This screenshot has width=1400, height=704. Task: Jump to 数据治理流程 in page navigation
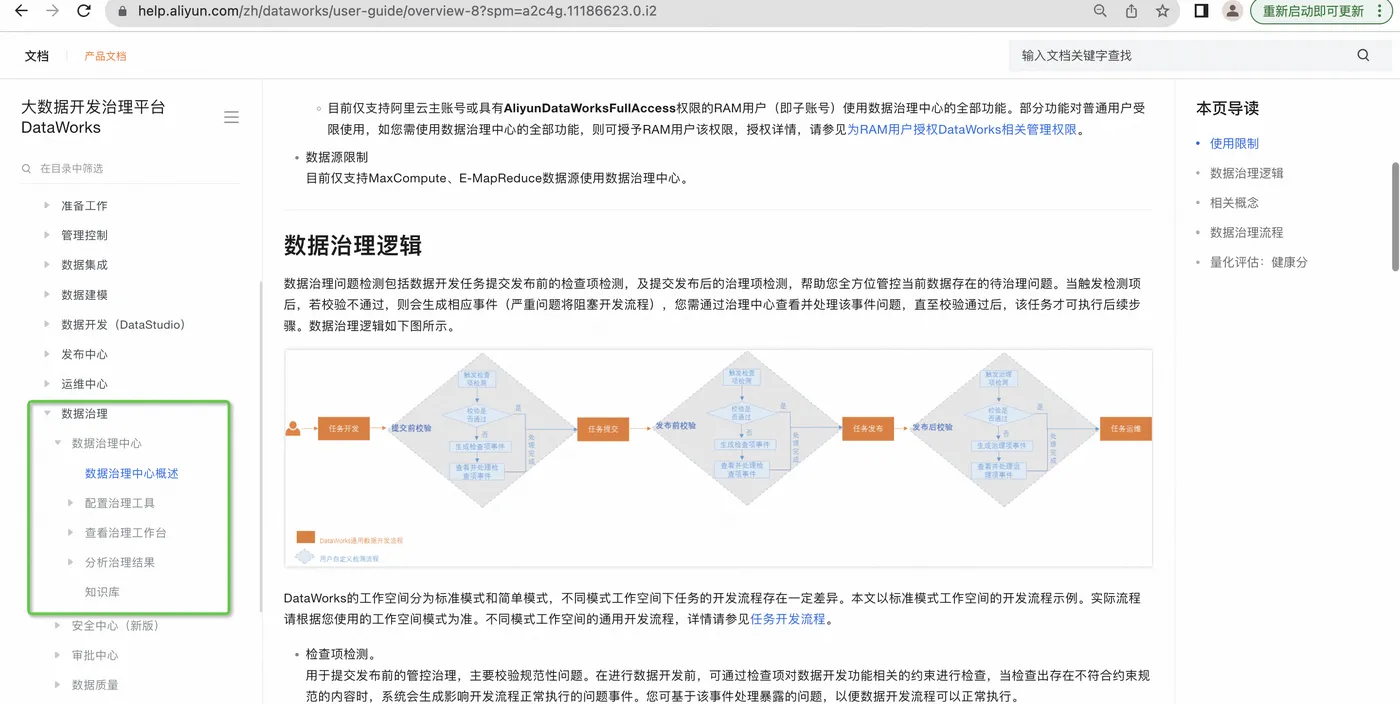tap(1246, 232)
